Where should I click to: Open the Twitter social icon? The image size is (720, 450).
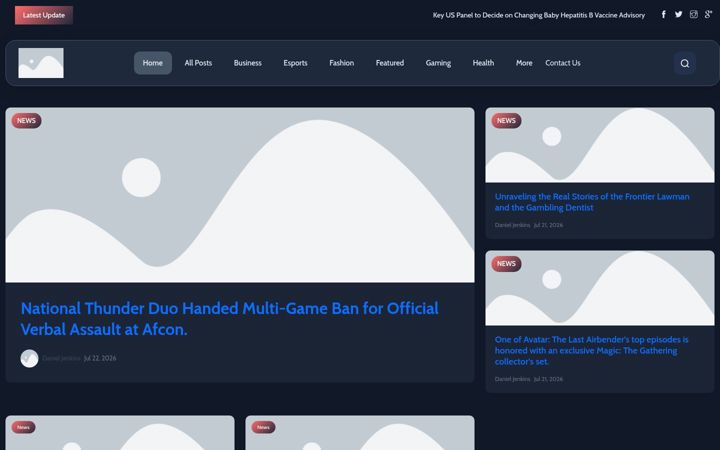(678, 15)
